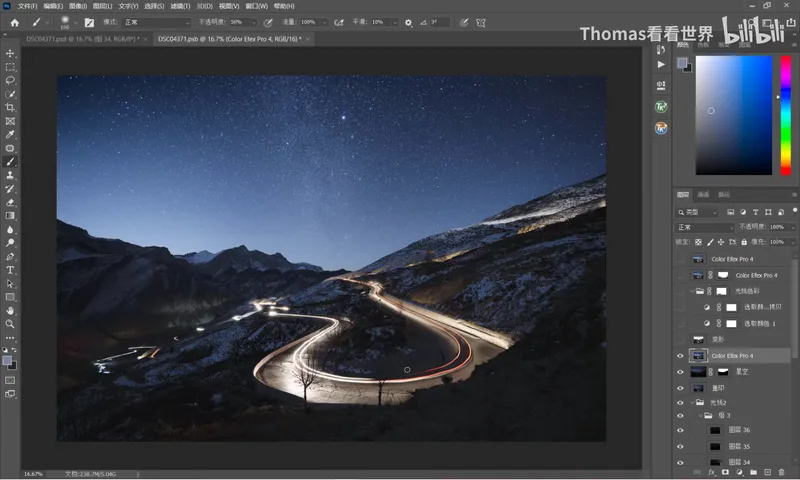Image resolution: width=800 pixels, height=480 pixels.
Task: Hide the 盖印 layer
Action: click(x=680, y=388)
